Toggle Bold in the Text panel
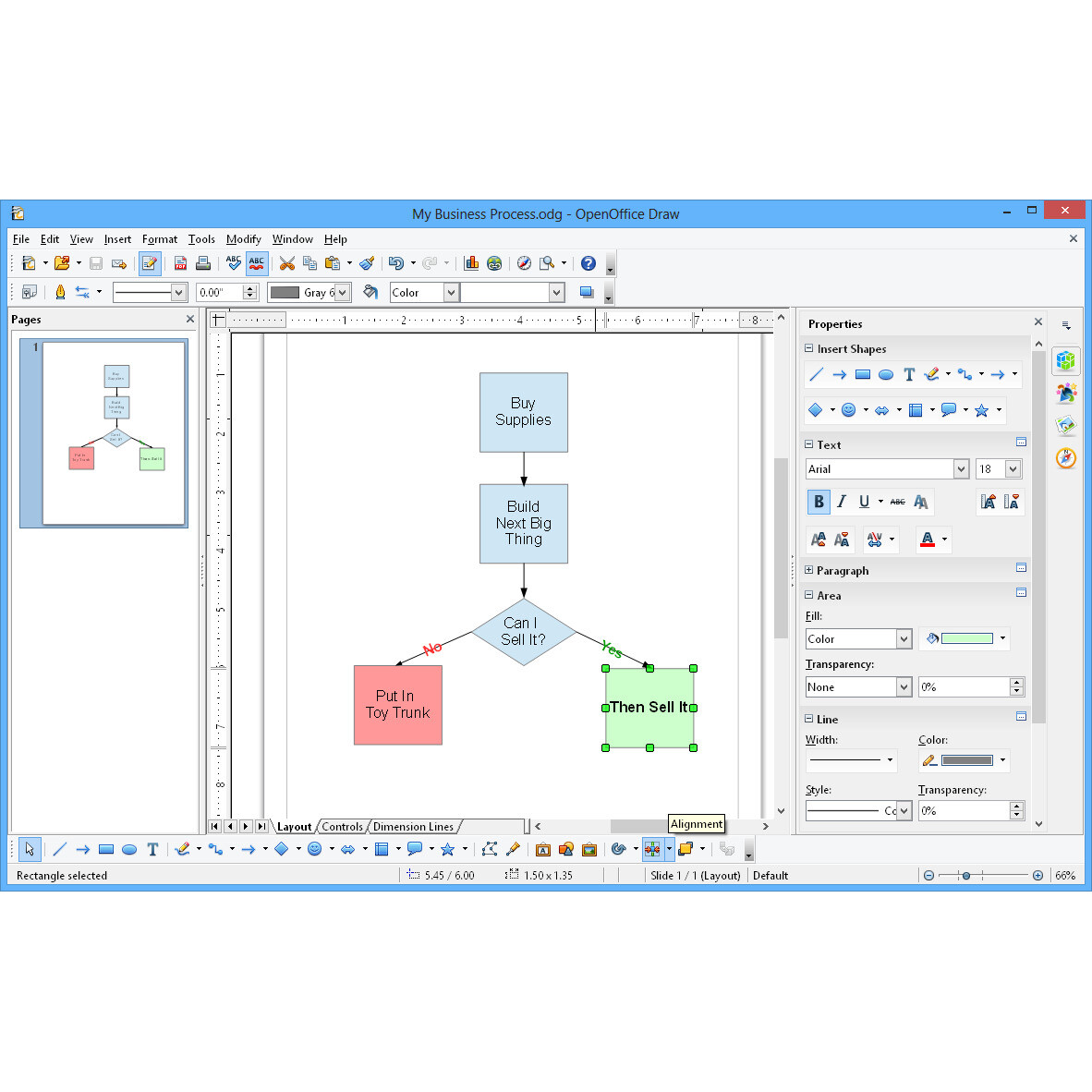Screen dimensions: 1092x1092 (819, 502)
